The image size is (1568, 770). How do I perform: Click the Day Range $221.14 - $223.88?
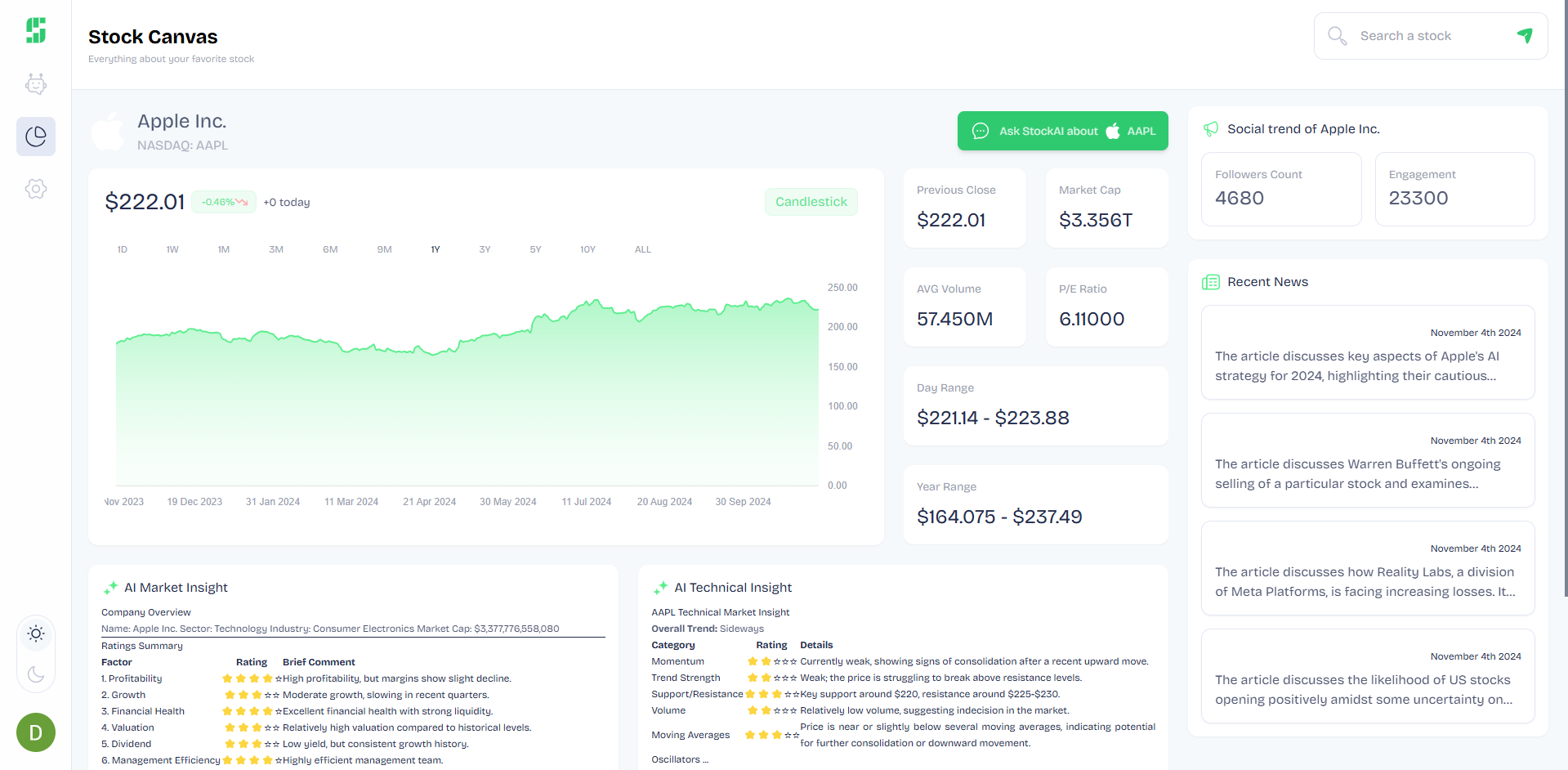[993, 418]
